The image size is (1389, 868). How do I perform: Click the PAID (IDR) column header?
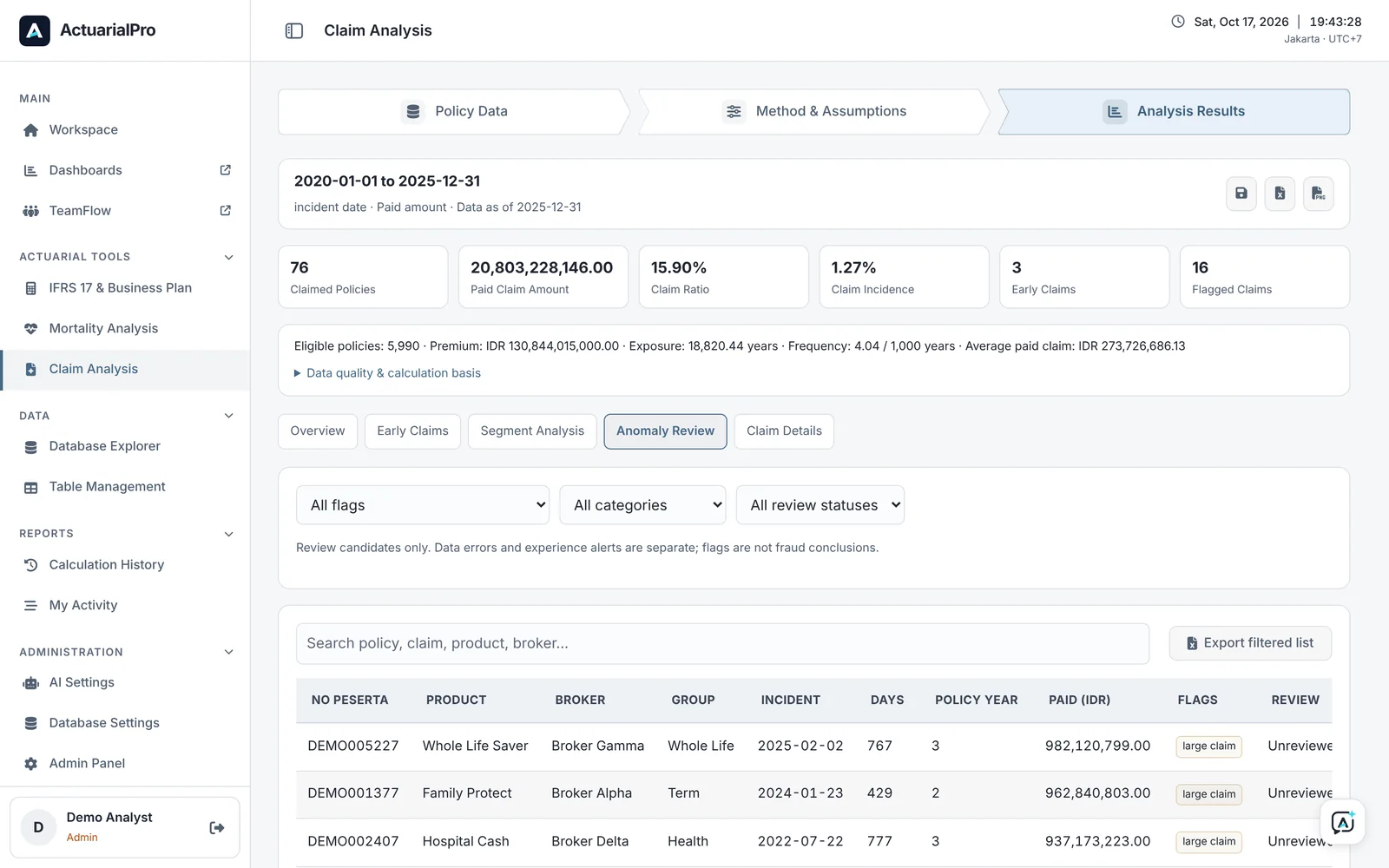point(1079,700)
